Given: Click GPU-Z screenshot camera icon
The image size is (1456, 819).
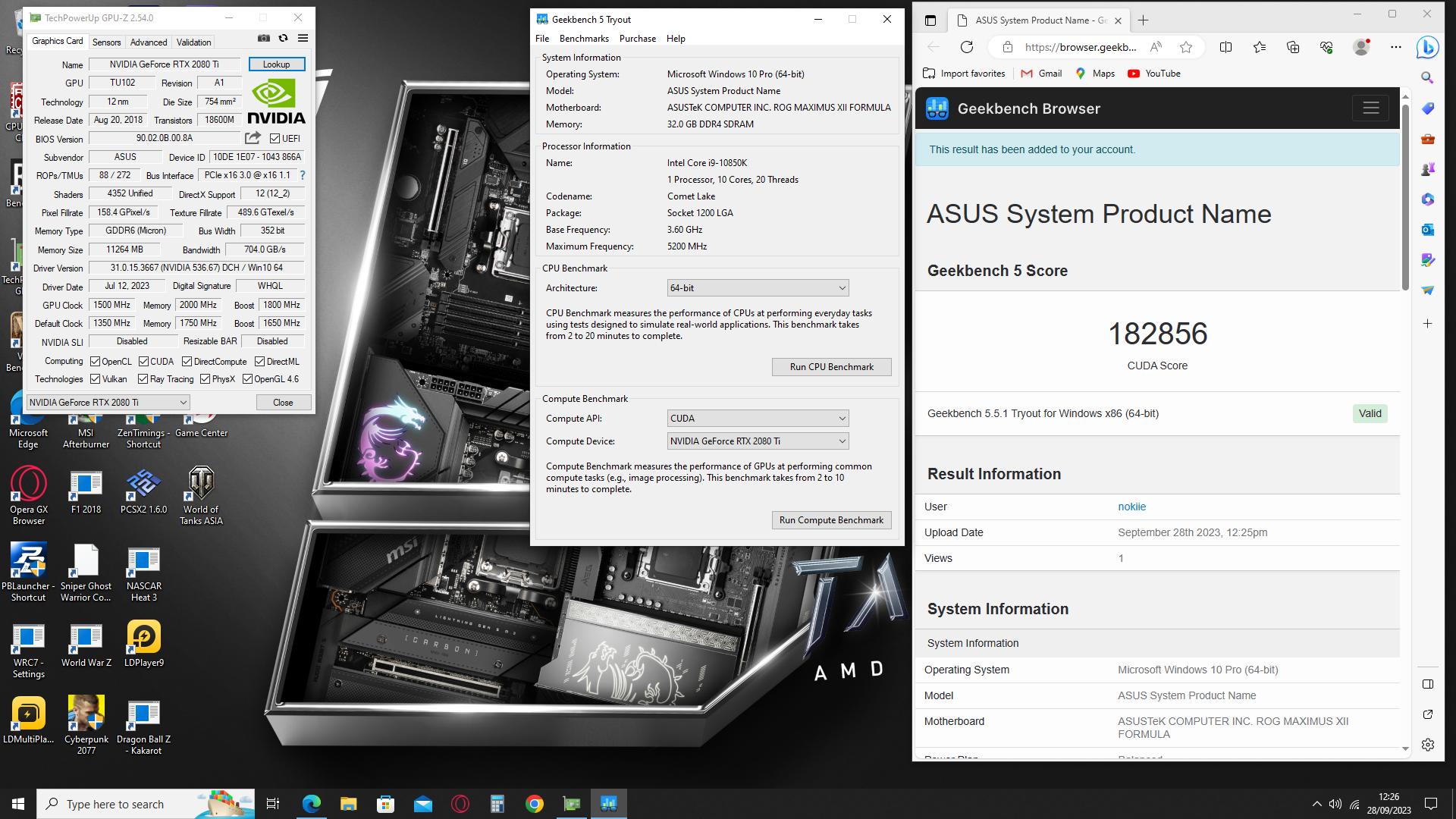Looking at the screenshot, I should pos(263,39).
